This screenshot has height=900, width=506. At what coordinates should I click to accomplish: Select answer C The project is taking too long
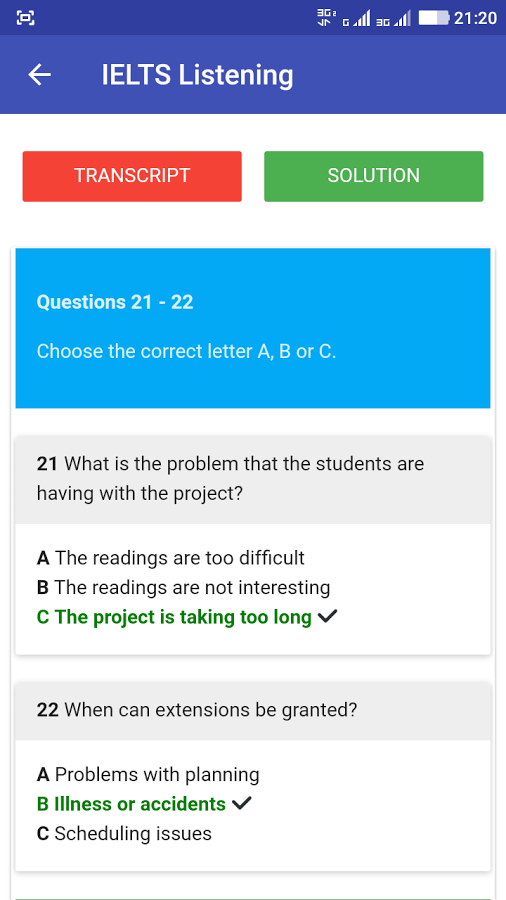coord(174,617)
